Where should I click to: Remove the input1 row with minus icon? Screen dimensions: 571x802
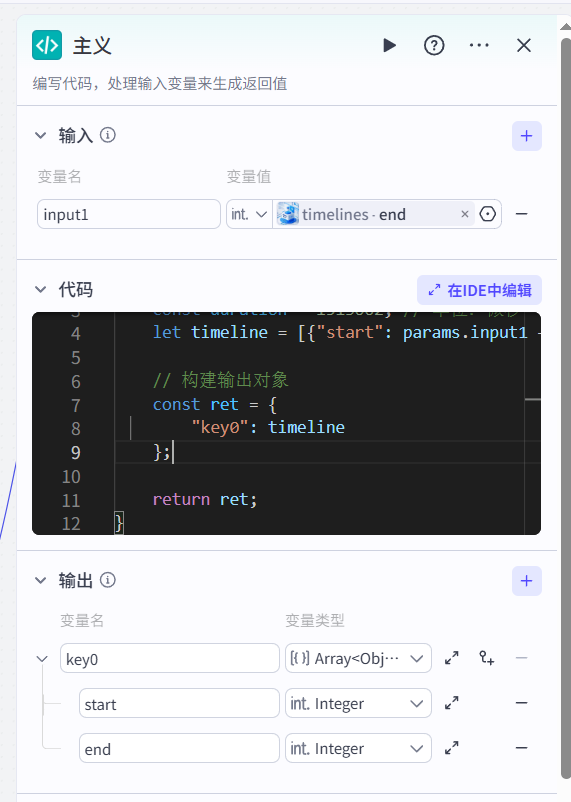tap(521, 214)
